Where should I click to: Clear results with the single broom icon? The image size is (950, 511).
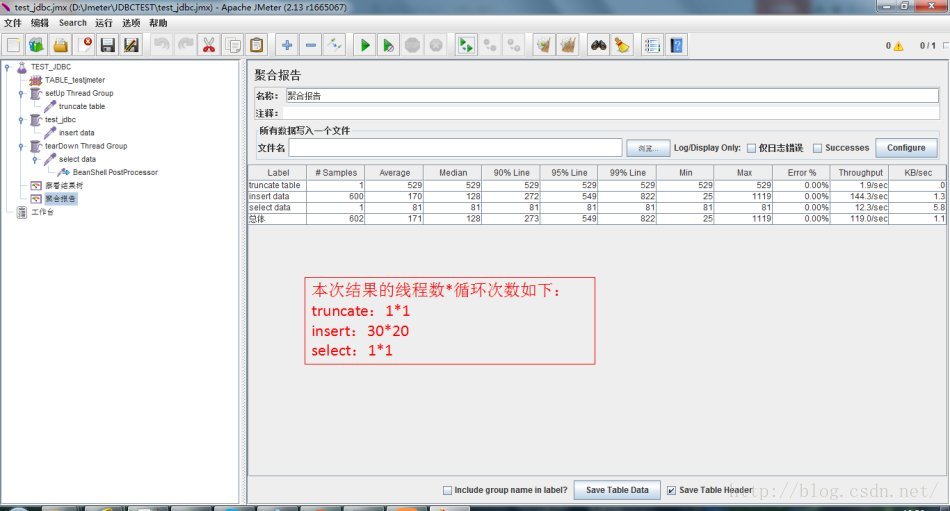click(x=544, y=45)
